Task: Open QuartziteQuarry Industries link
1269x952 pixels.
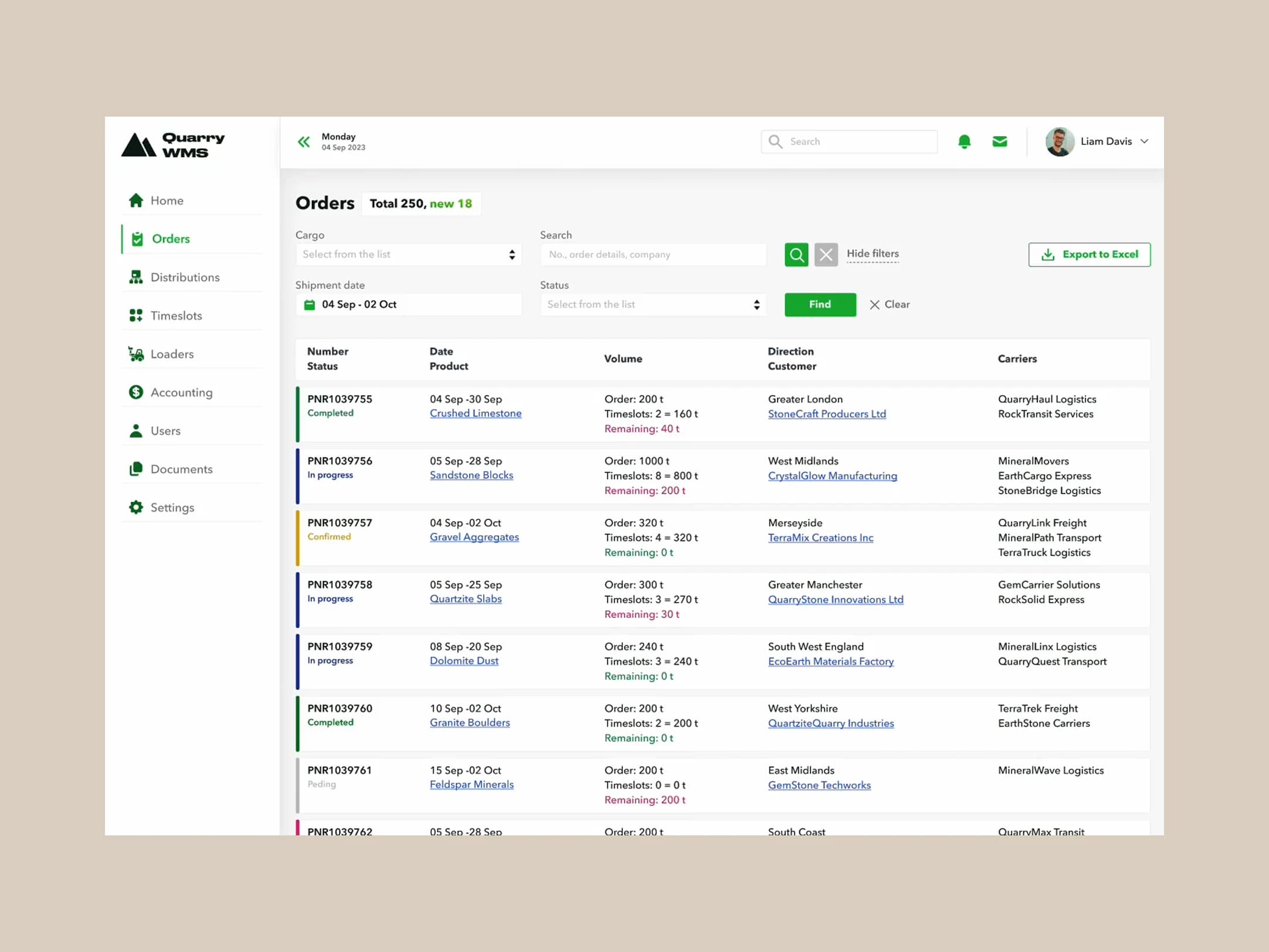Action: click(831, 723)
